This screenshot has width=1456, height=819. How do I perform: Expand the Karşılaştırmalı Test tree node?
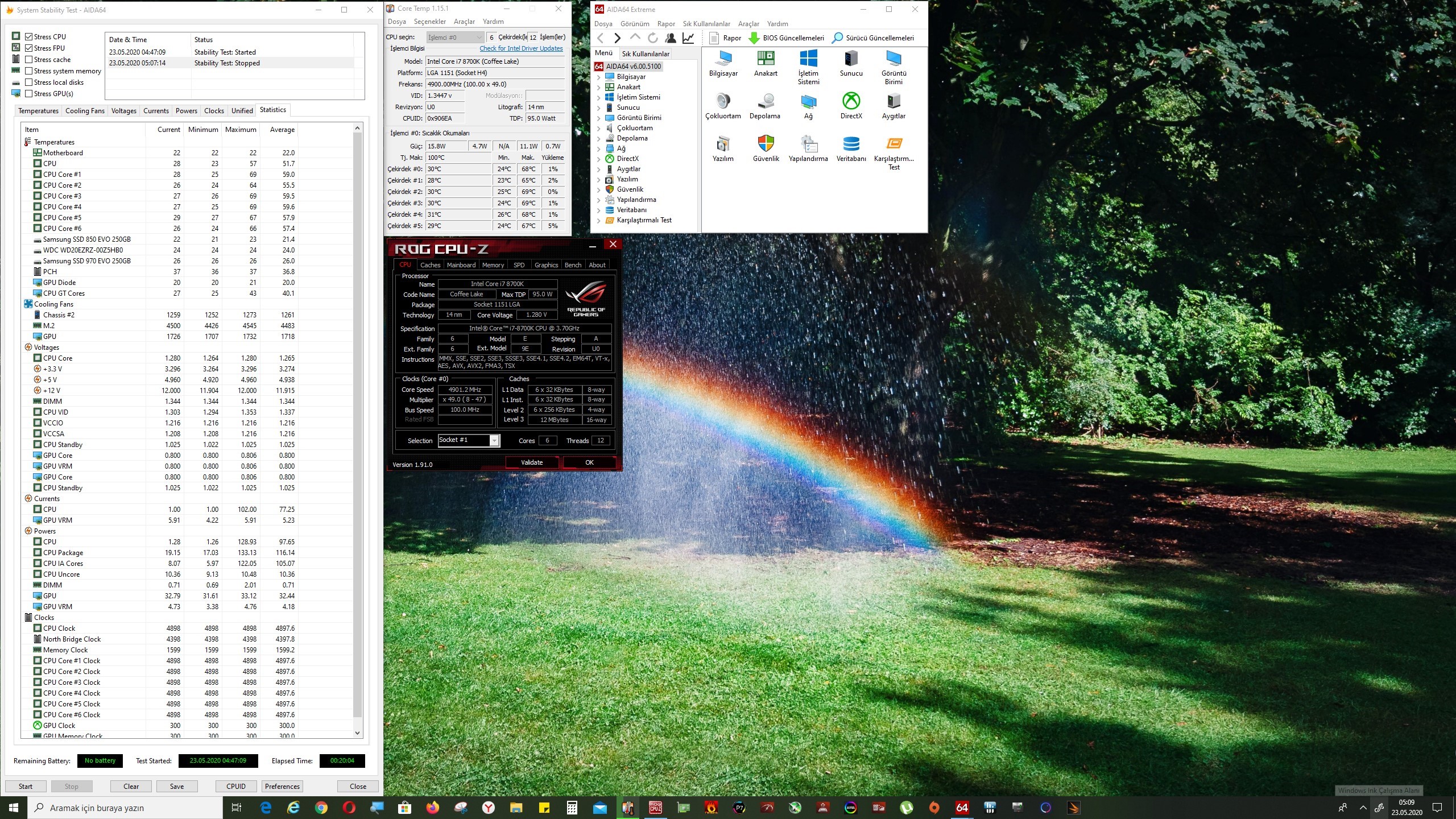[x=598, y=220]
